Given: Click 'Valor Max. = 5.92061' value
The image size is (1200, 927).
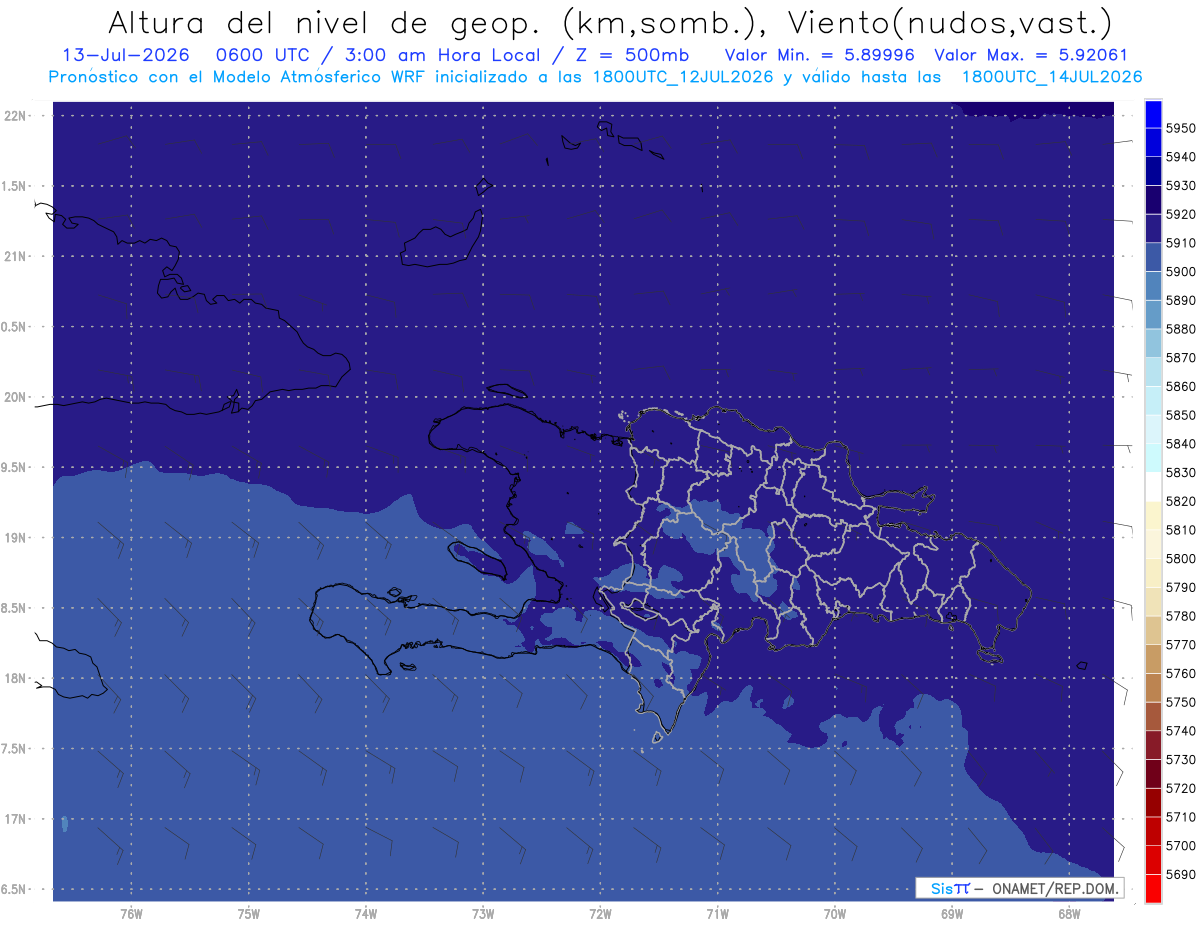Looking at the screenshot, I should tap(1030, 55).
